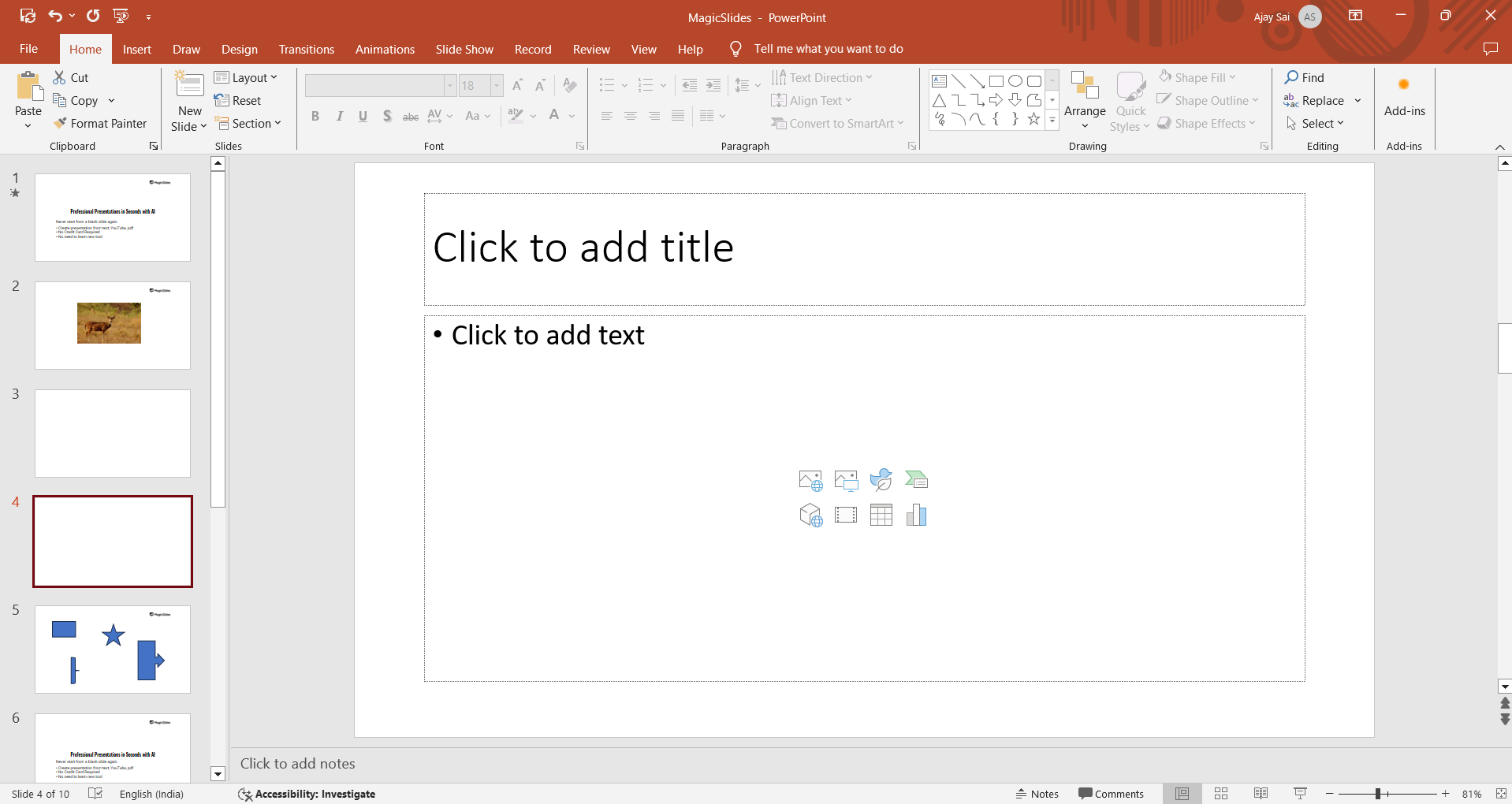Image resolution: width=1512 pixels, height=804 pixels.
Task: Expand the shapes gallery More arrow
Action: 1052,120
